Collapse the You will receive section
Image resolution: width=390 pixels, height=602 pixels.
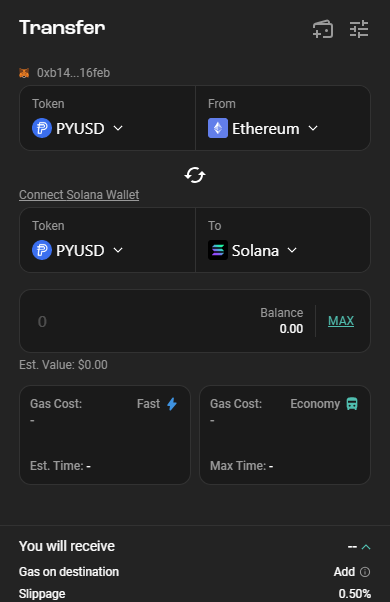tap(366, 547)
